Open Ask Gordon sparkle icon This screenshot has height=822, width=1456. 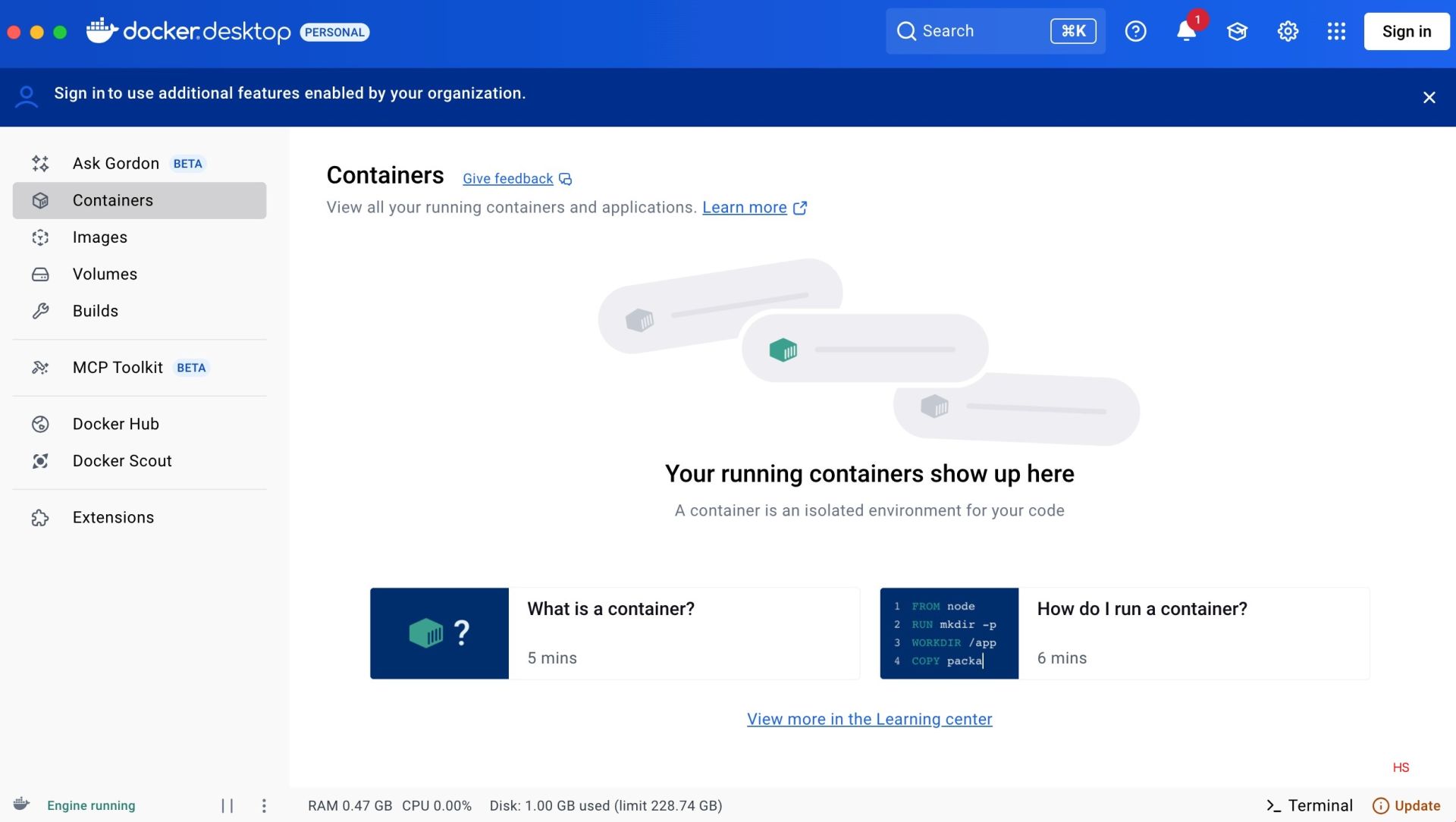point(40,163)
